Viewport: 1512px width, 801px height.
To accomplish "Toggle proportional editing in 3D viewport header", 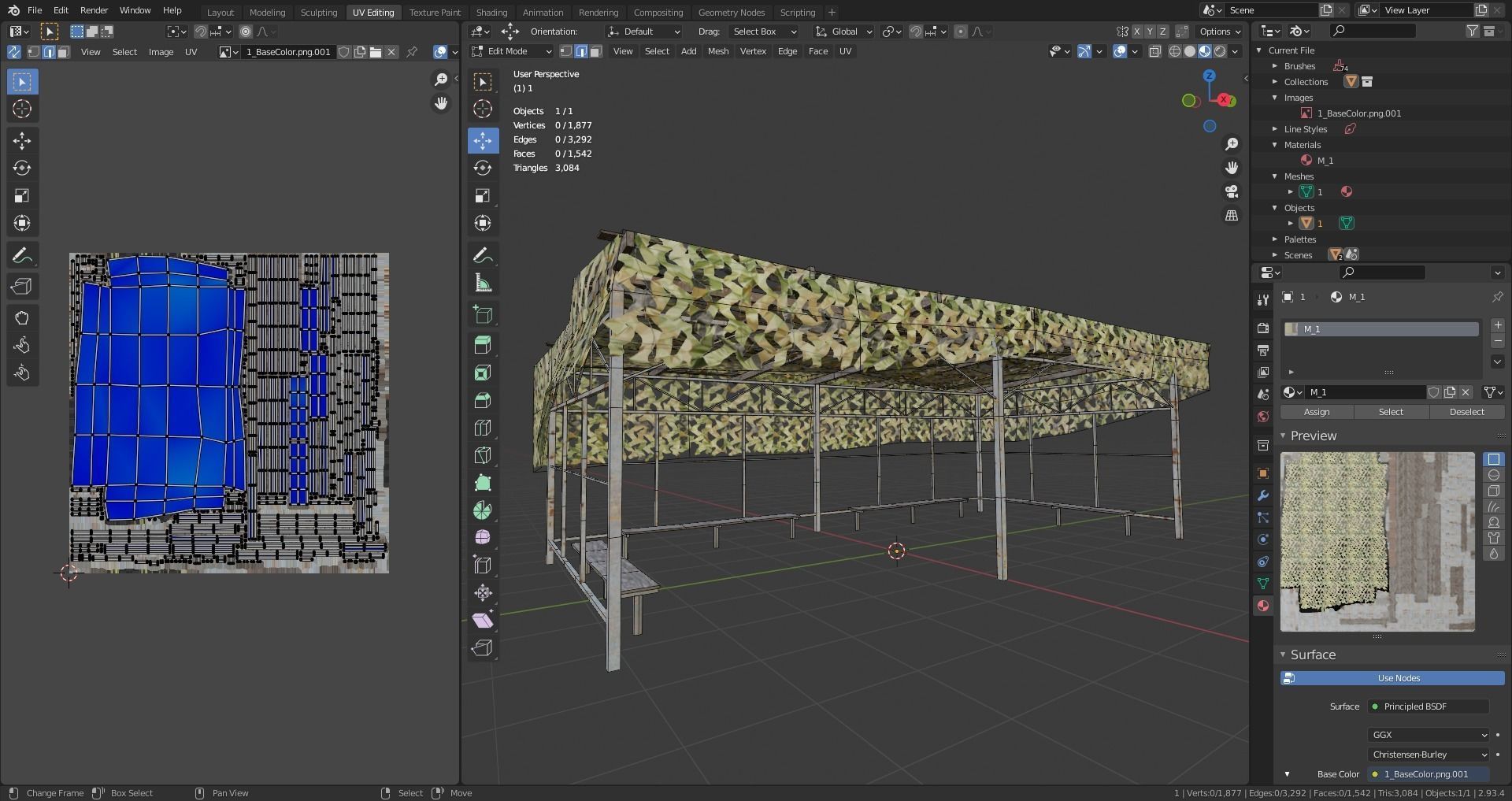I will point(961,32).
